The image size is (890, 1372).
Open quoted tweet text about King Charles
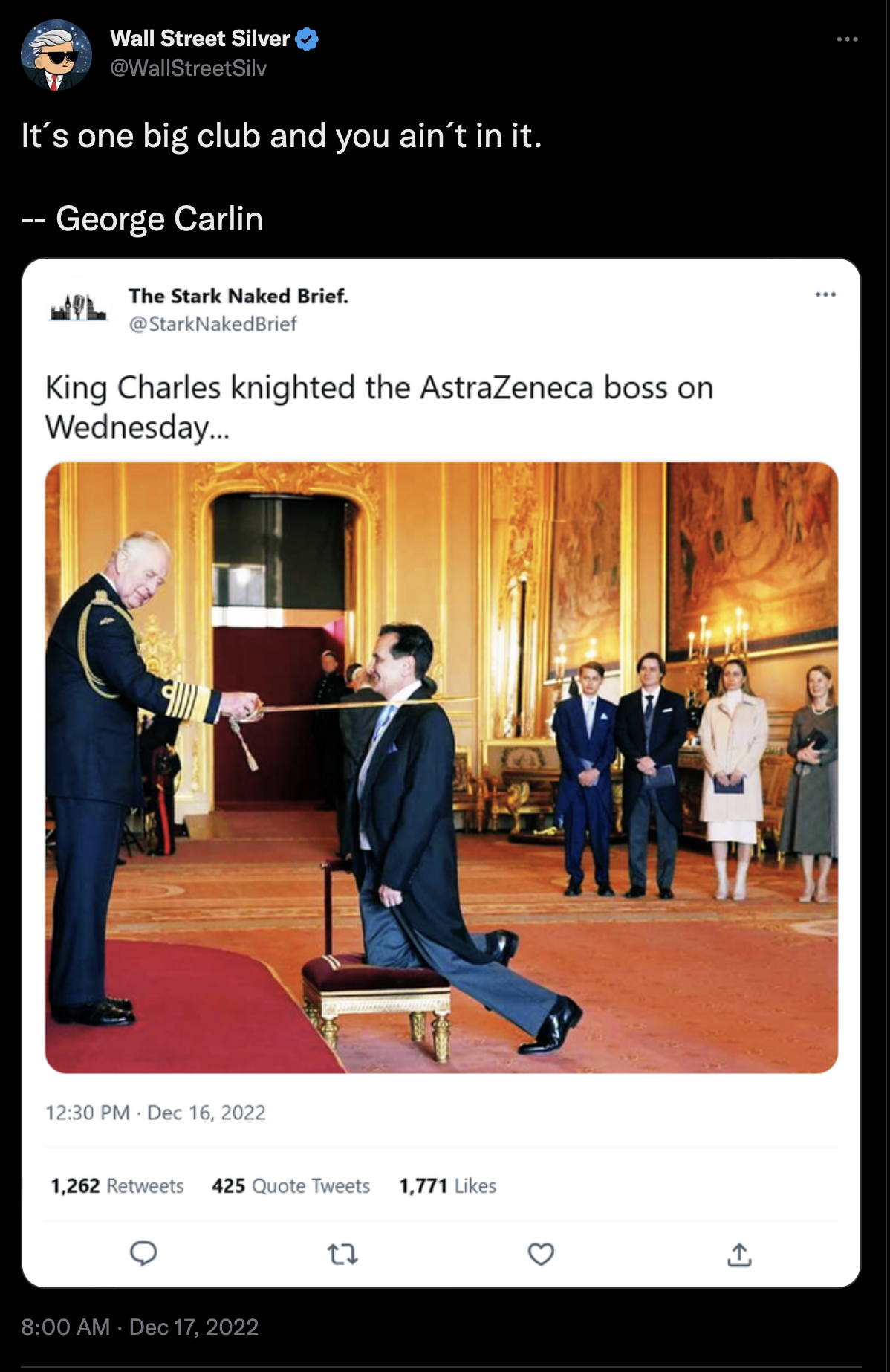(x=380, y=407)
